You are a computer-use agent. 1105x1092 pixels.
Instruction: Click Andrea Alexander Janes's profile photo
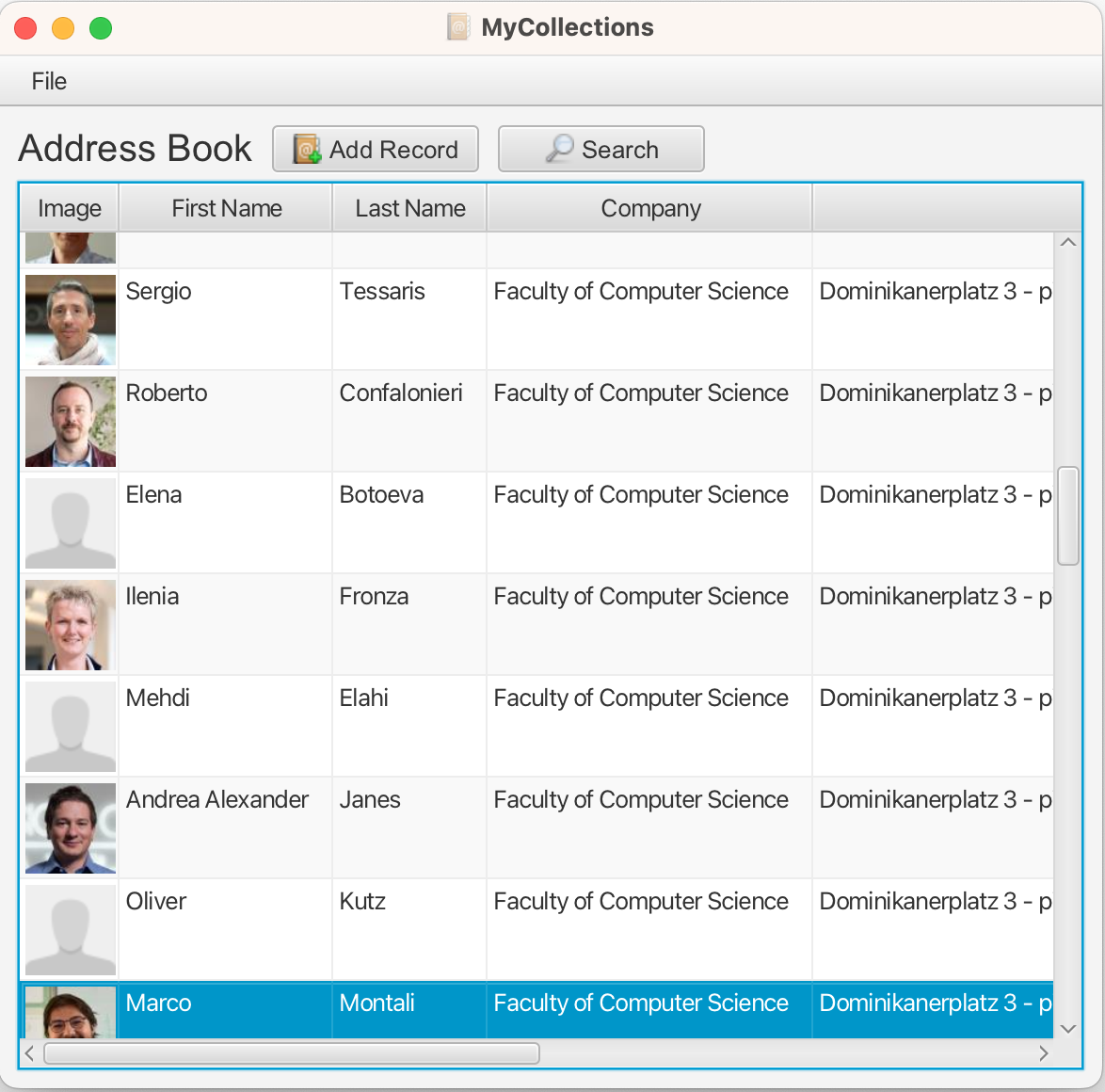pyautogui.click(x=71, y=828)
